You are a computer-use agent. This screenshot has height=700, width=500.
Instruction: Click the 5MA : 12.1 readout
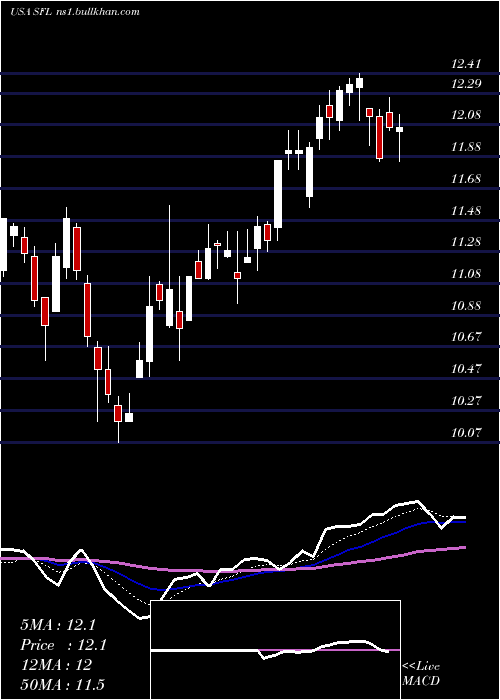[58, 625]
